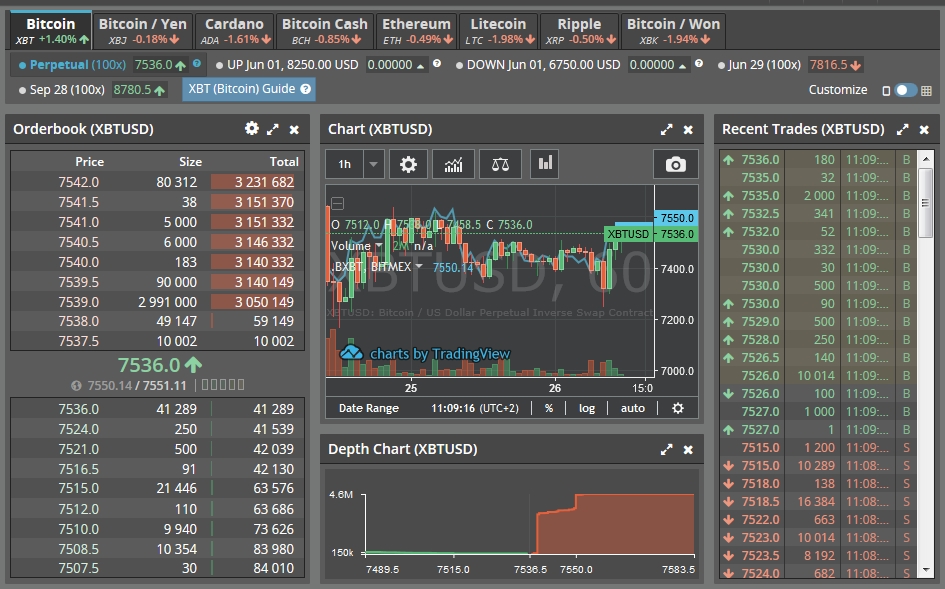Take a chart snapshot with camera icon

point(676,164)
